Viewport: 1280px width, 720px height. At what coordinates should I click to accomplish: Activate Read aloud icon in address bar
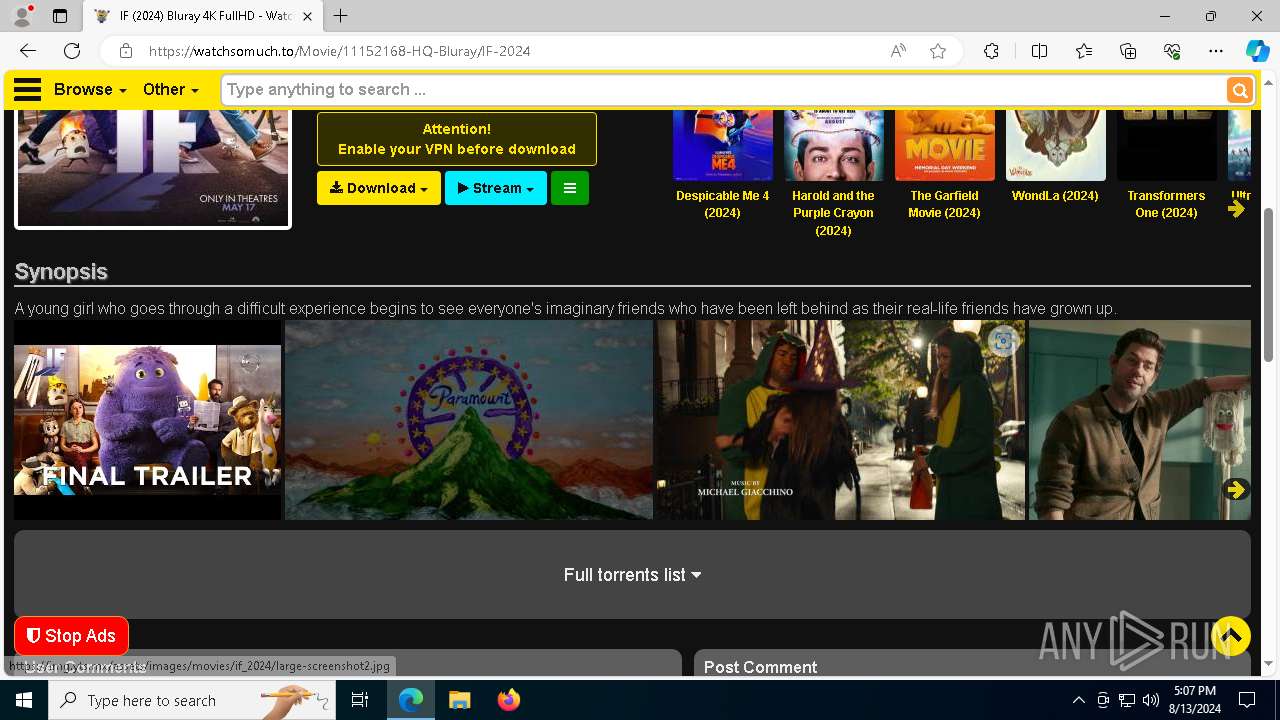point(898,51)
